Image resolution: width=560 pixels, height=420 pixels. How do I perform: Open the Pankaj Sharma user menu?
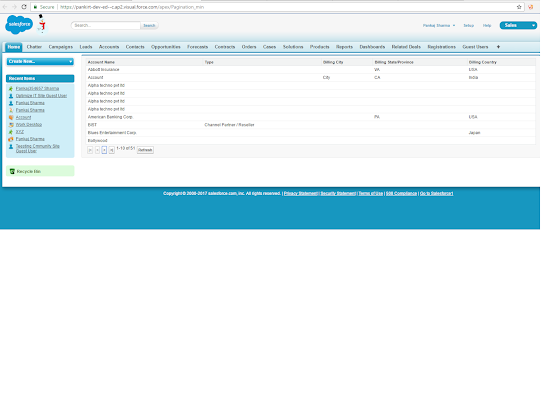pos(439,26)
